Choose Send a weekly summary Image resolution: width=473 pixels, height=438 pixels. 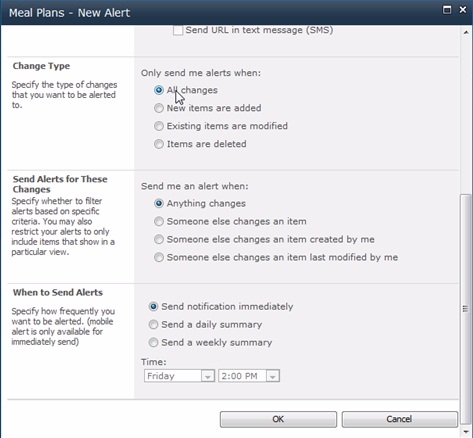coord(153,342)
